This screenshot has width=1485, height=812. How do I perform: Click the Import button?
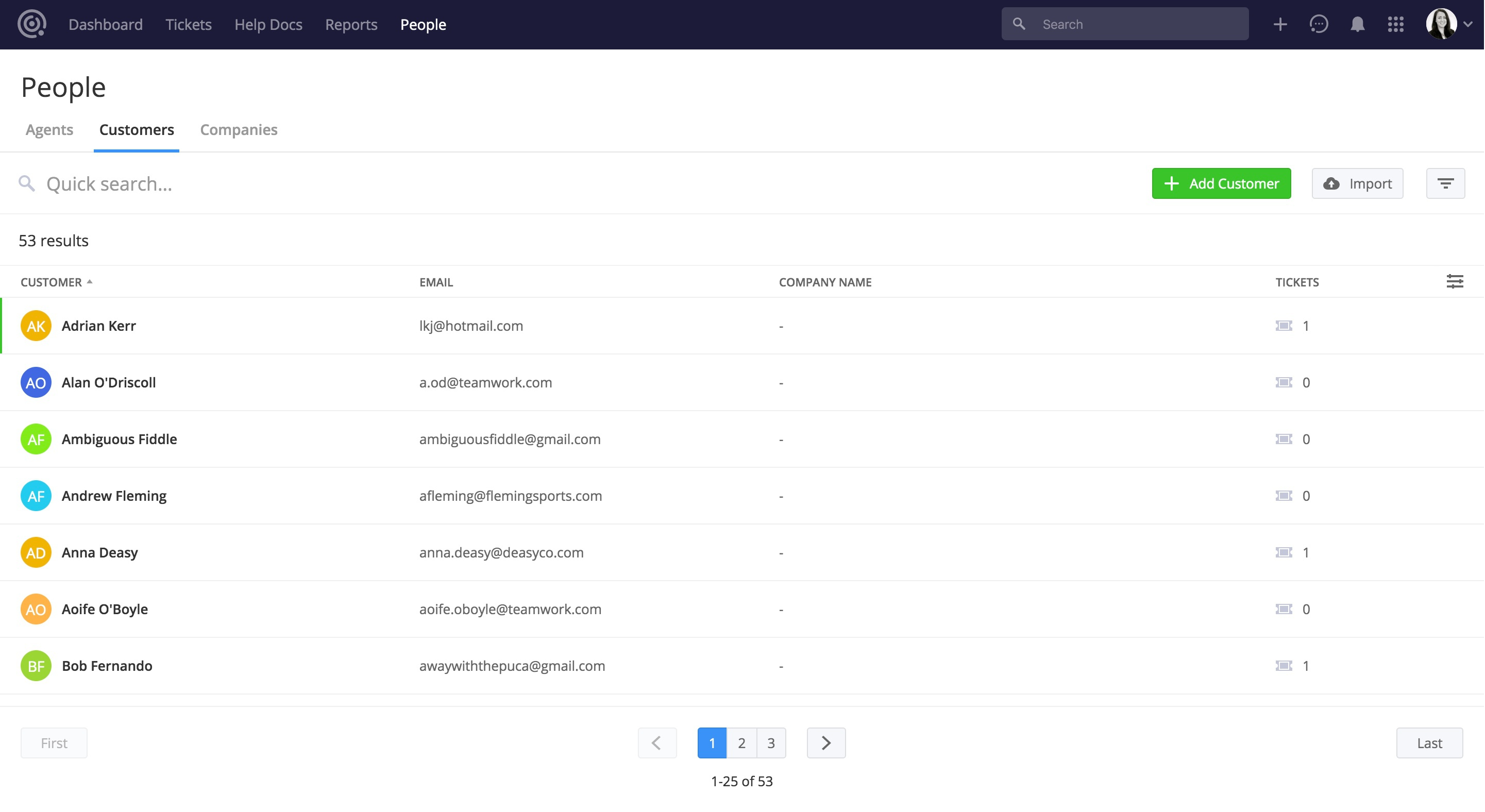coord(1357,183)
